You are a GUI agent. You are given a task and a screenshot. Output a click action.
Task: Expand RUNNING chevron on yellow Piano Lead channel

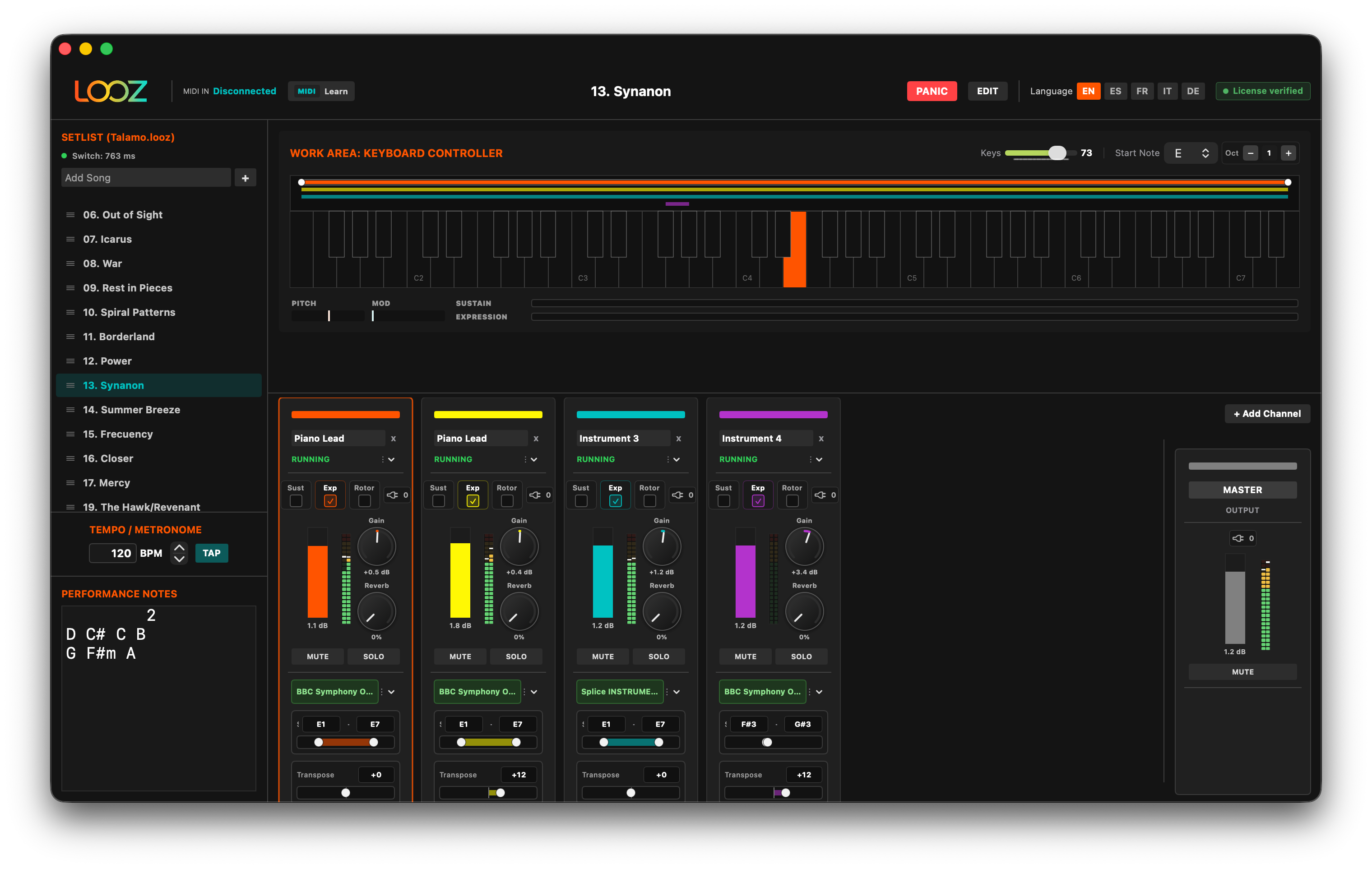(534, 460)
